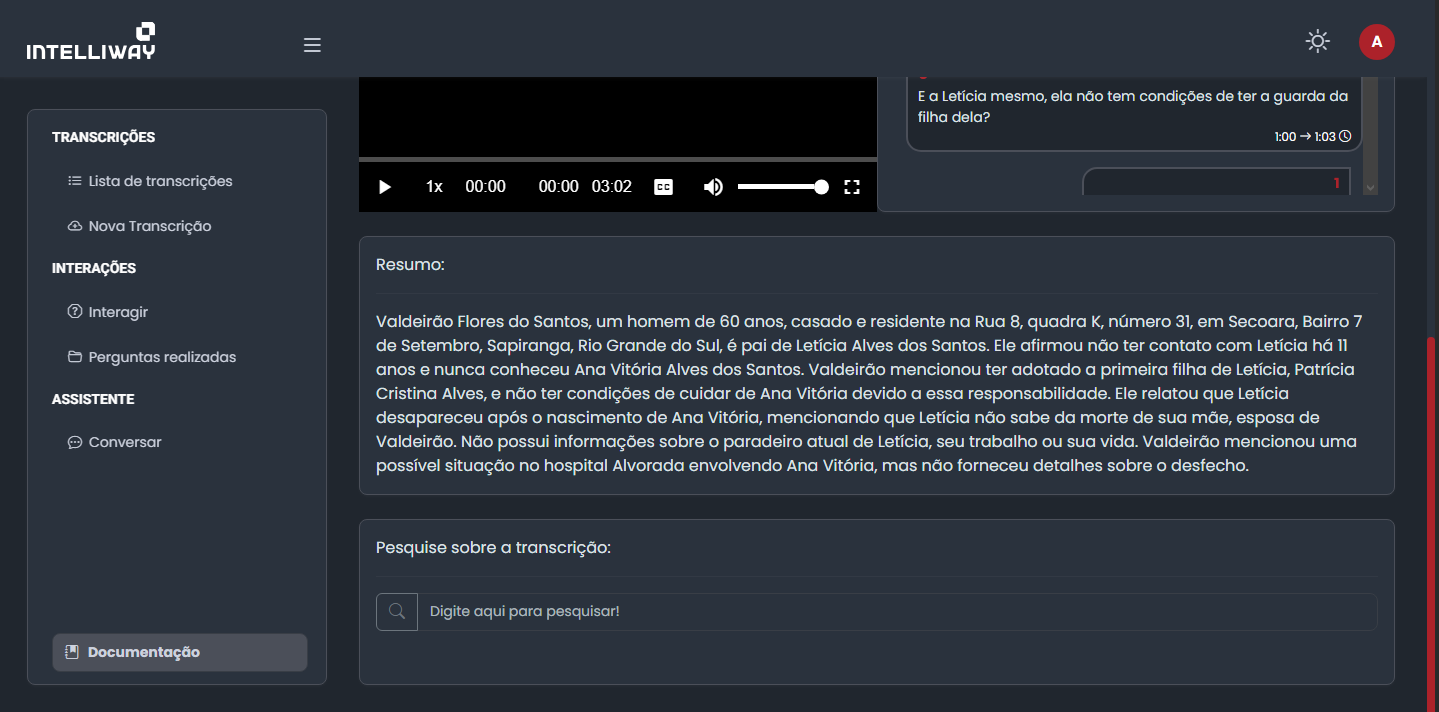Viewport: 1439px width, 712px height.
Task: Adjust the video volume slider
Action: (x=780, y=187)
